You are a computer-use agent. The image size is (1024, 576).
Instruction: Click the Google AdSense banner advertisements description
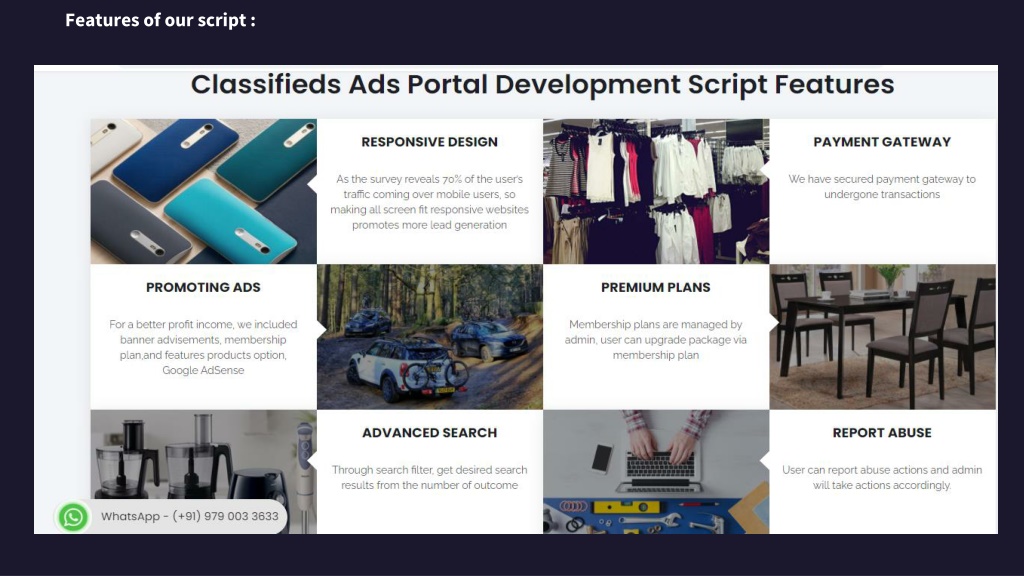tap(203, 347)
